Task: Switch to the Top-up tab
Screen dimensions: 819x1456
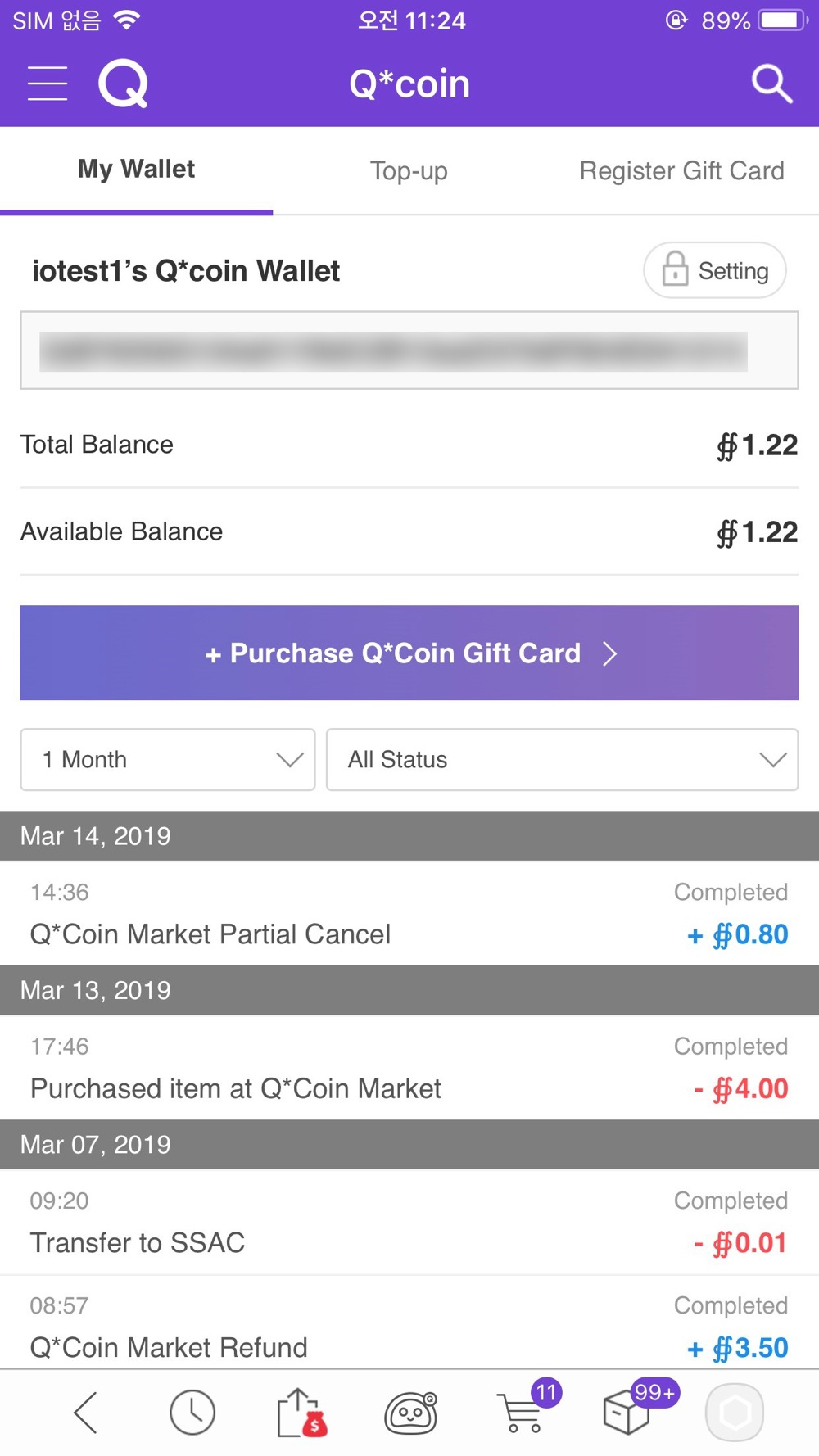Action: click(x=409, y=170)
